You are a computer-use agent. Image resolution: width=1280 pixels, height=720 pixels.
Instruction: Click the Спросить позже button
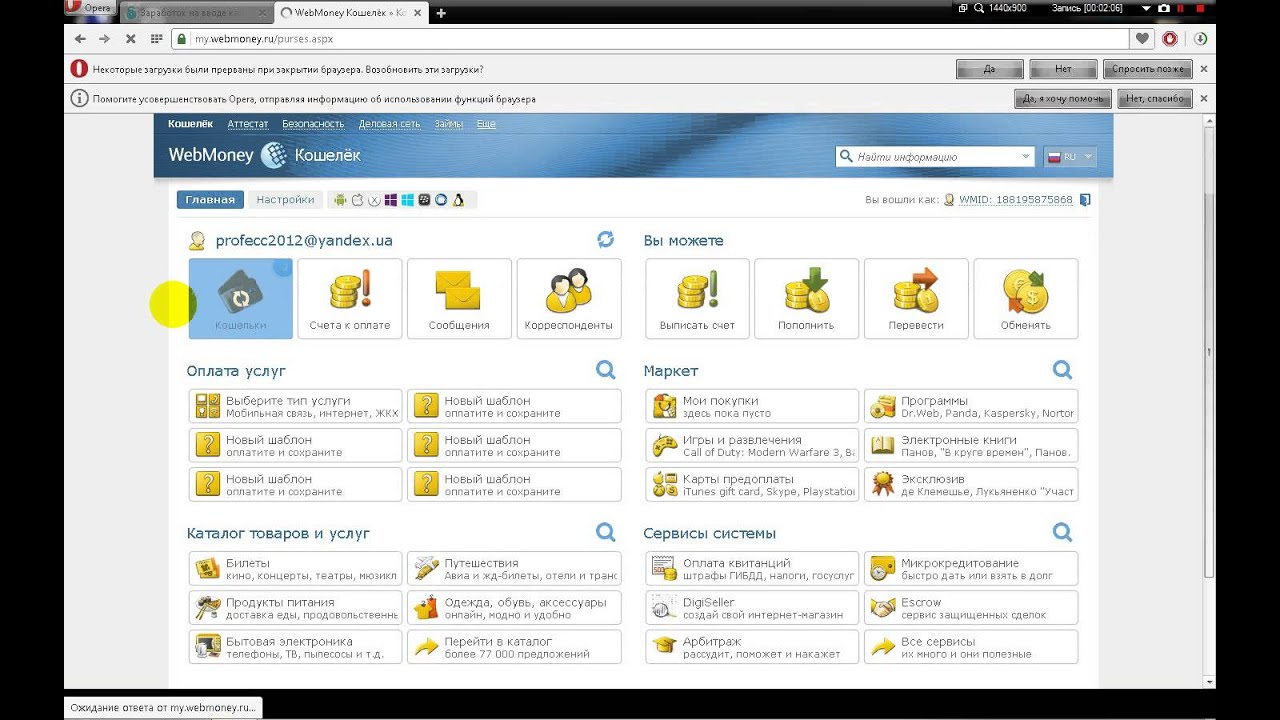1148,69
